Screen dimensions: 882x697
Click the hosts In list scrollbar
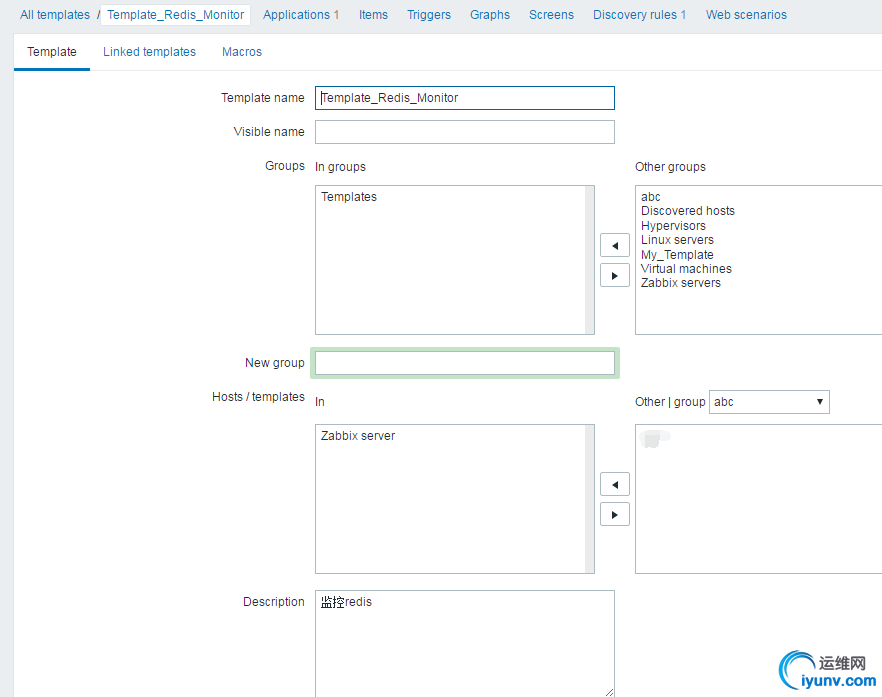pos(590,499)
